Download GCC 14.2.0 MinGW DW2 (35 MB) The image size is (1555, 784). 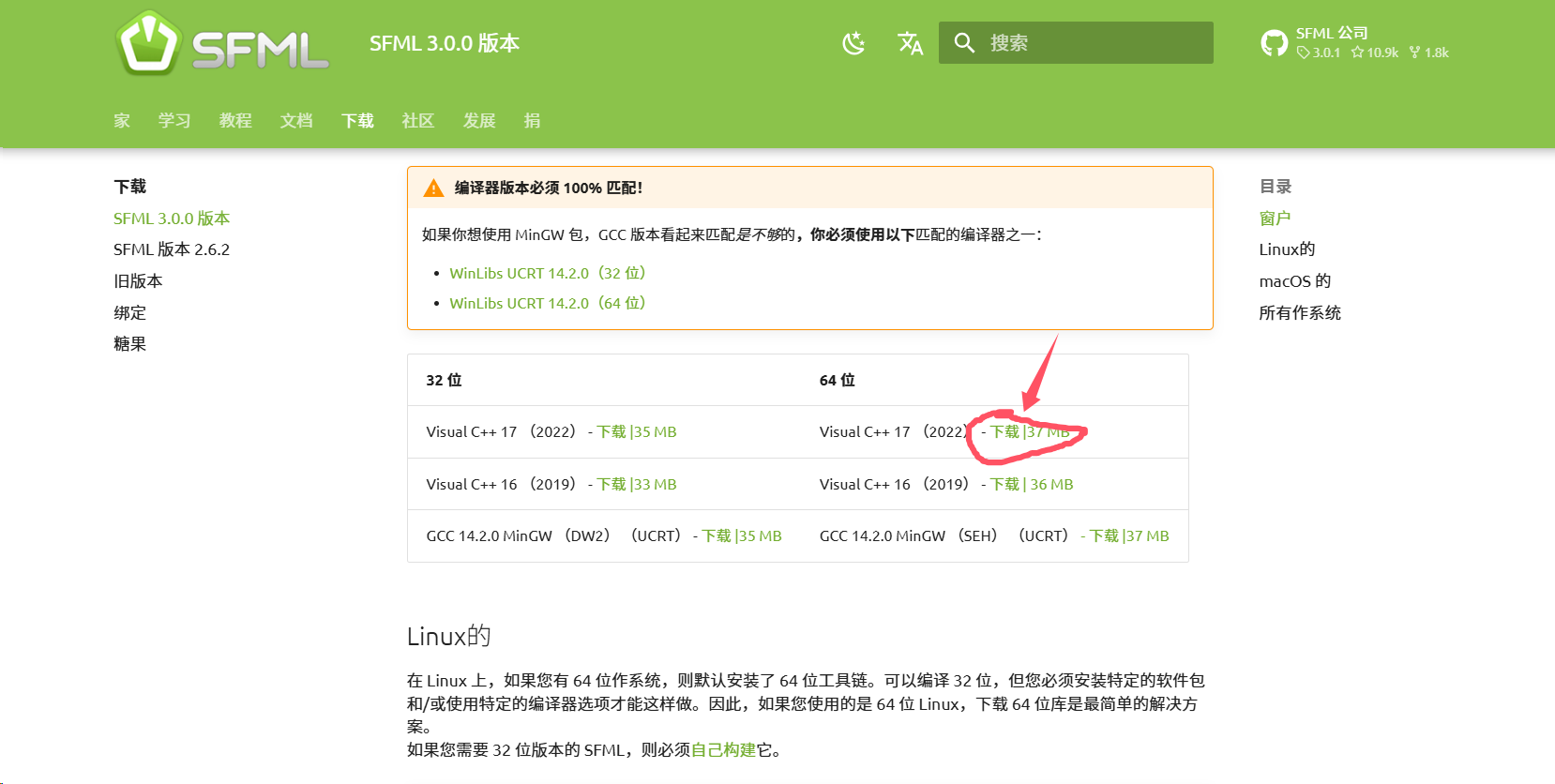click(x=742, y=536)
